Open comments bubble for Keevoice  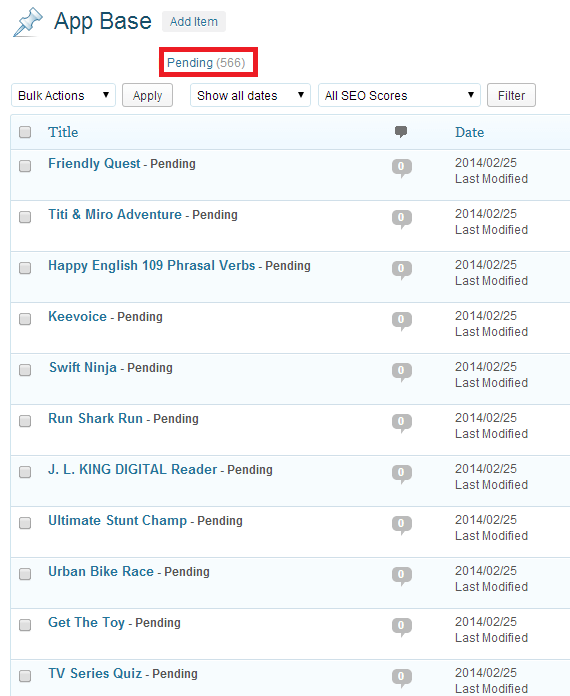coord(402,321)
